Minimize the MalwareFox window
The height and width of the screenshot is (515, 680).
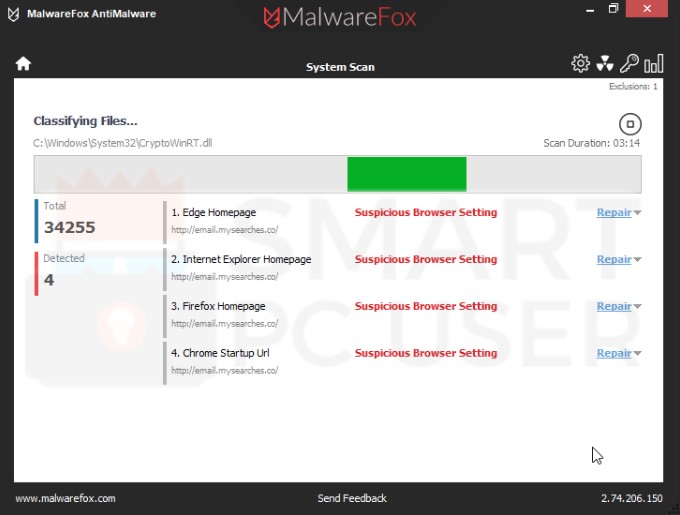click(x=590, y=9)
